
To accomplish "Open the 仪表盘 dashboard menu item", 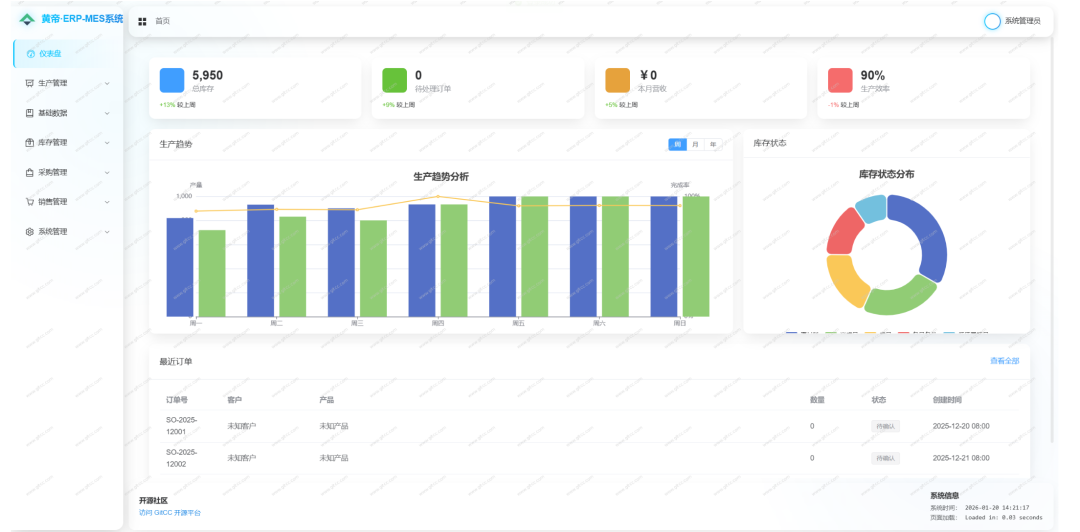I will coord(68,54).
